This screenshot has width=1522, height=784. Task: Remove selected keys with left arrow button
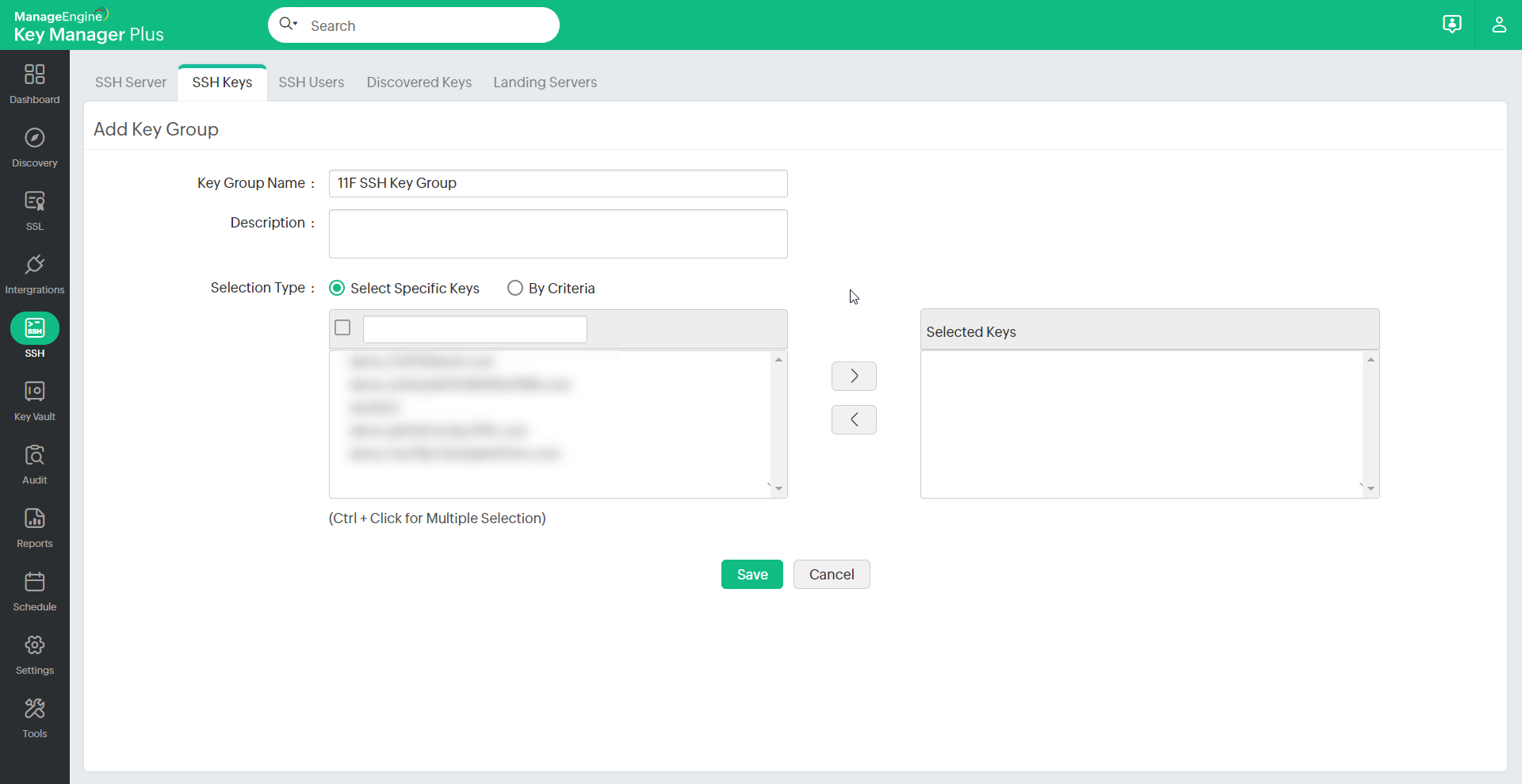(854, 420)
